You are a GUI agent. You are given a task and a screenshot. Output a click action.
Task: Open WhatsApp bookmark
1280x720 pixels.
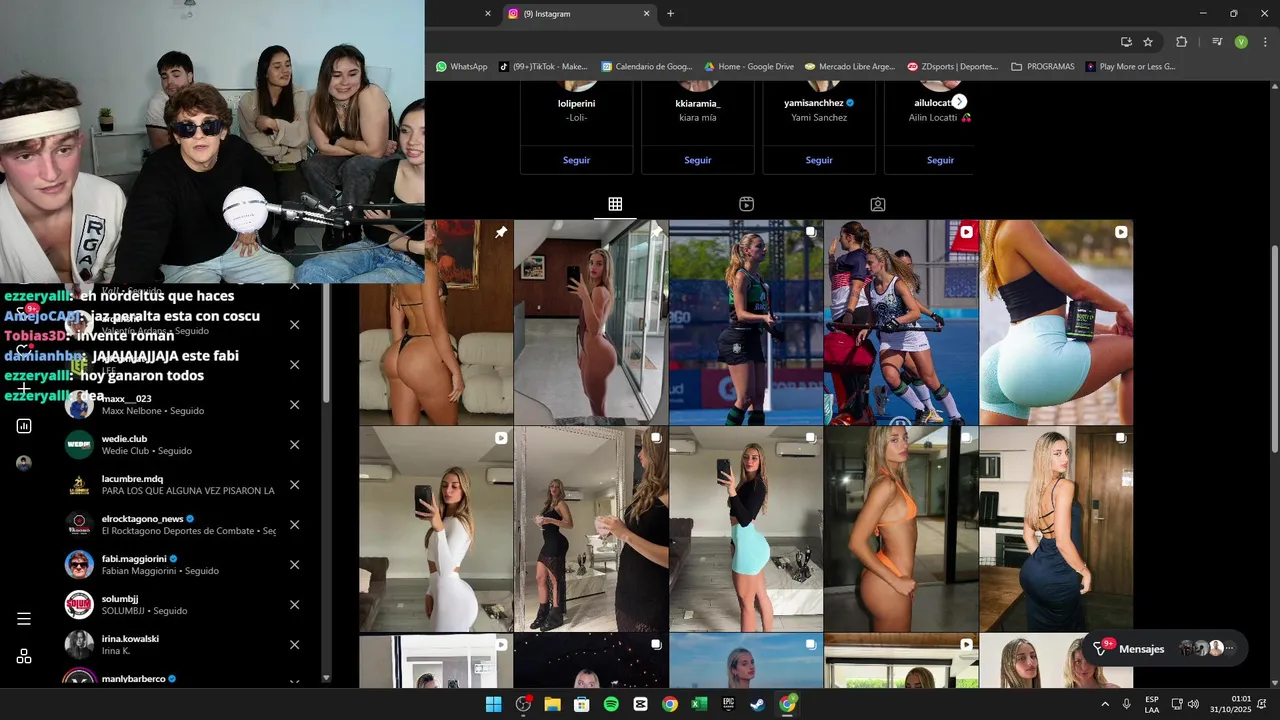(x=461, y=67)
